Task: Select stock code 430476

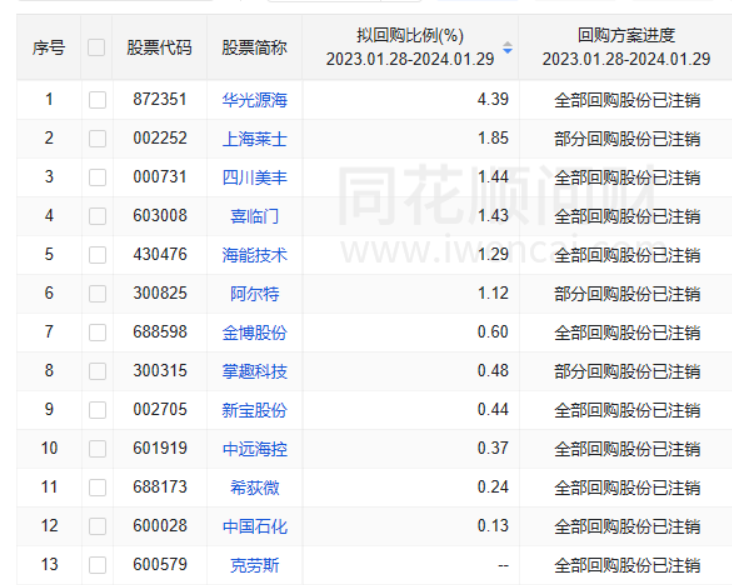Action: [x=160, y=254]
